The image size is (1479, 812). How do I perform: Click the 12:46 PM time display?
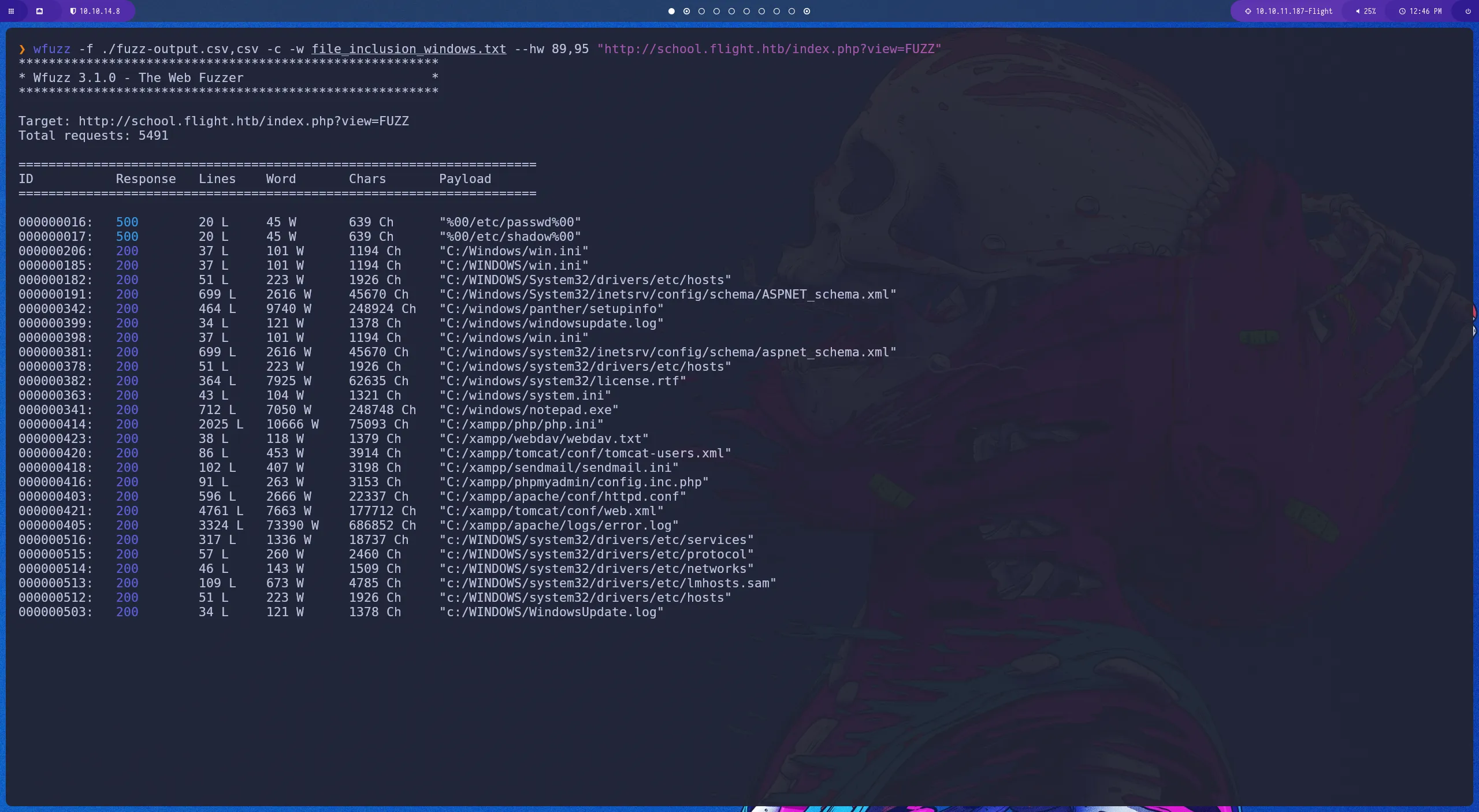coord(1425,11)
